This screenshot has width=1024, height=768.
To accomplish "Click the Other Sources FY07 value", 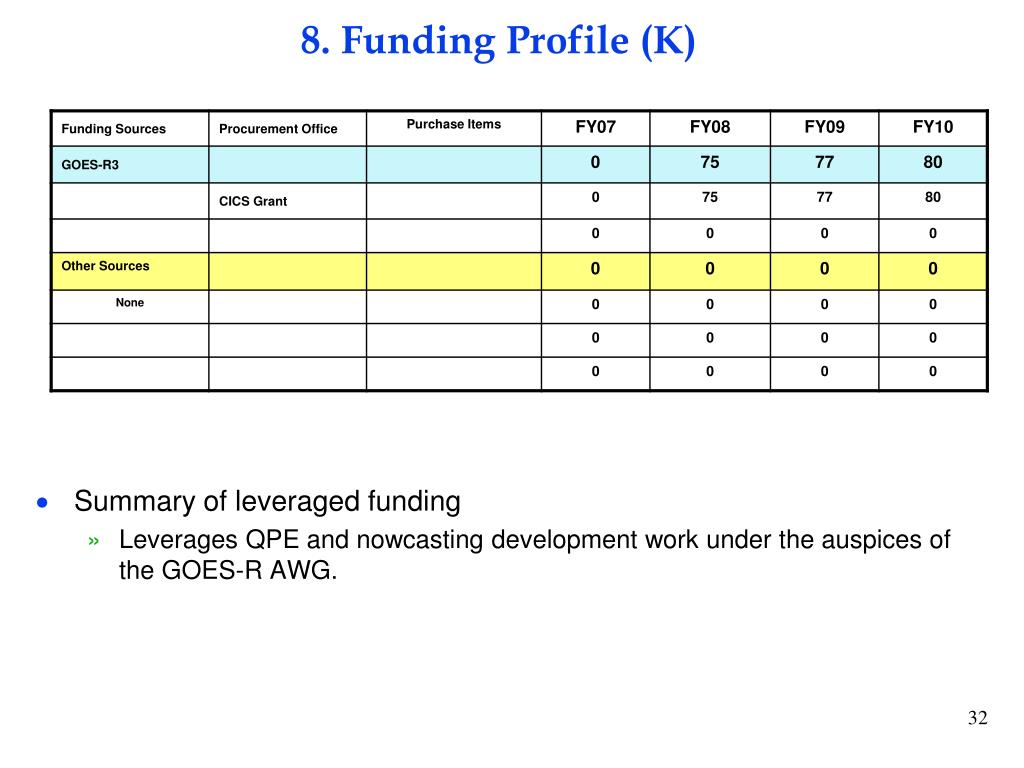I will tap(596, 268).
